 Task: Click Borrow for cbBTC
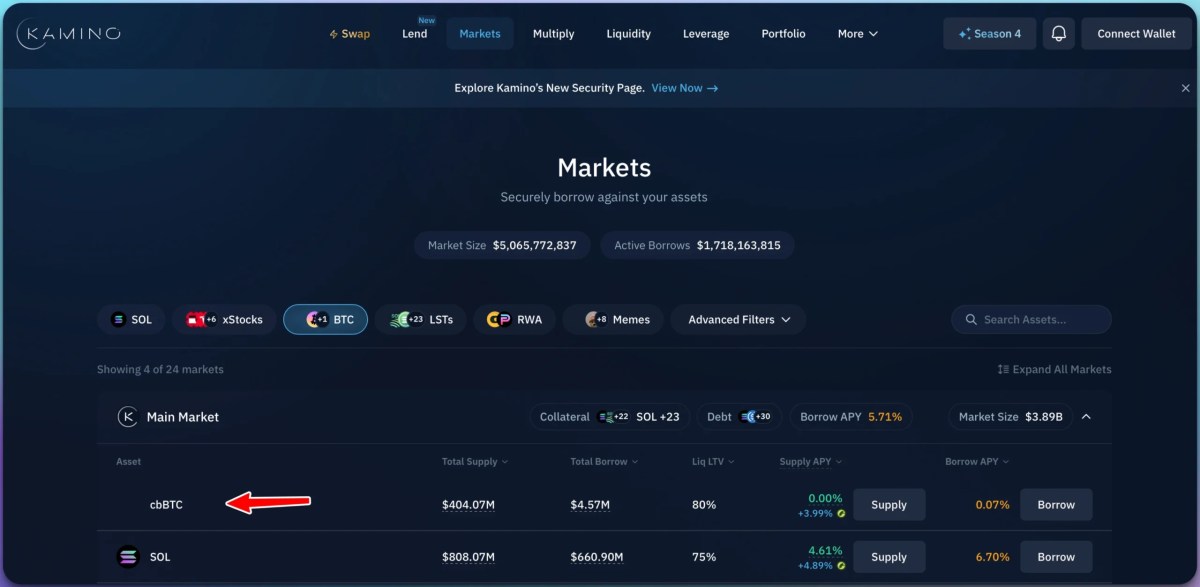[x=1056, y=505]
